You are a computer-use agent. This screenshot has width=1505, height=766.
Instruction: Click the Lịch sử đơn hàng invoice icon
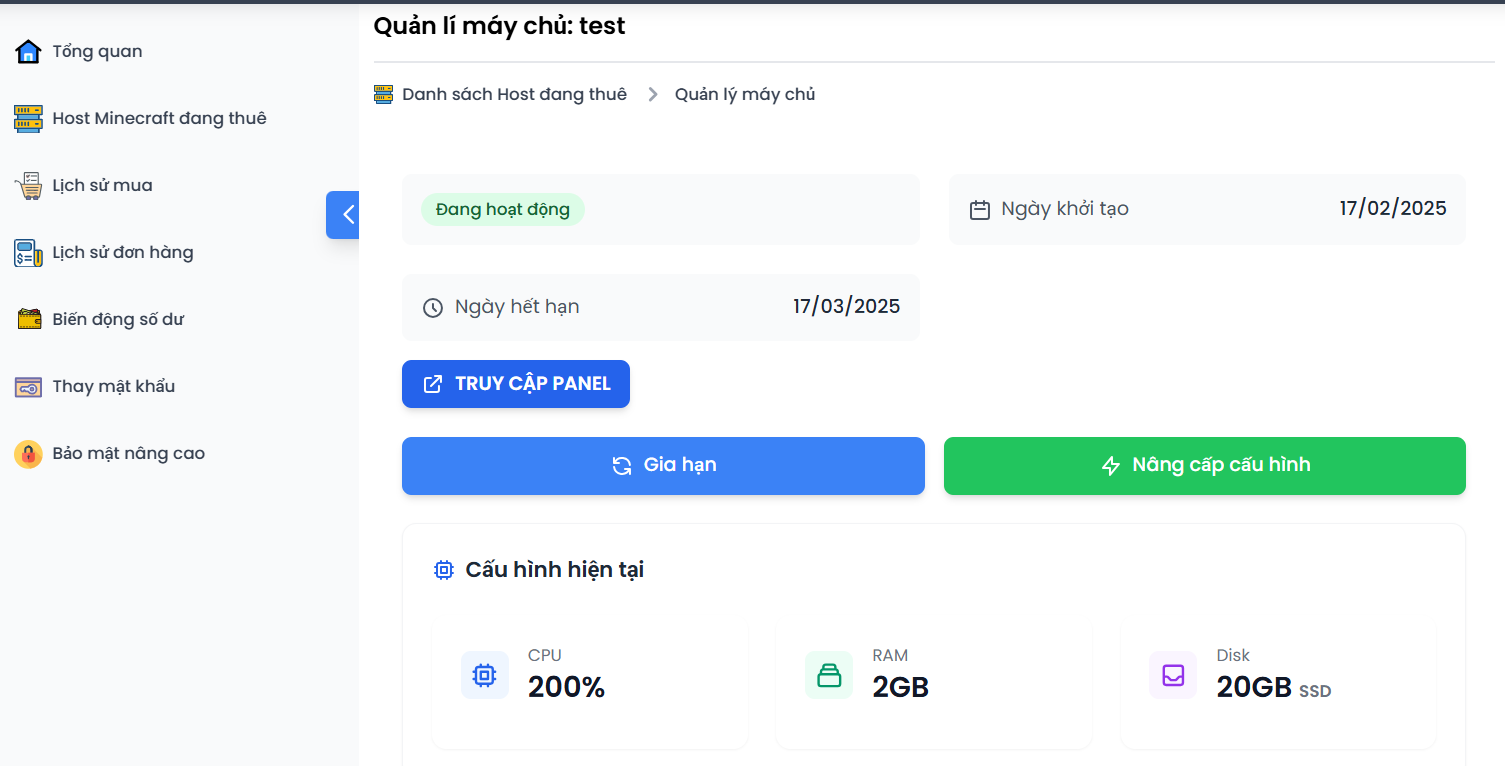click(28, 253)
